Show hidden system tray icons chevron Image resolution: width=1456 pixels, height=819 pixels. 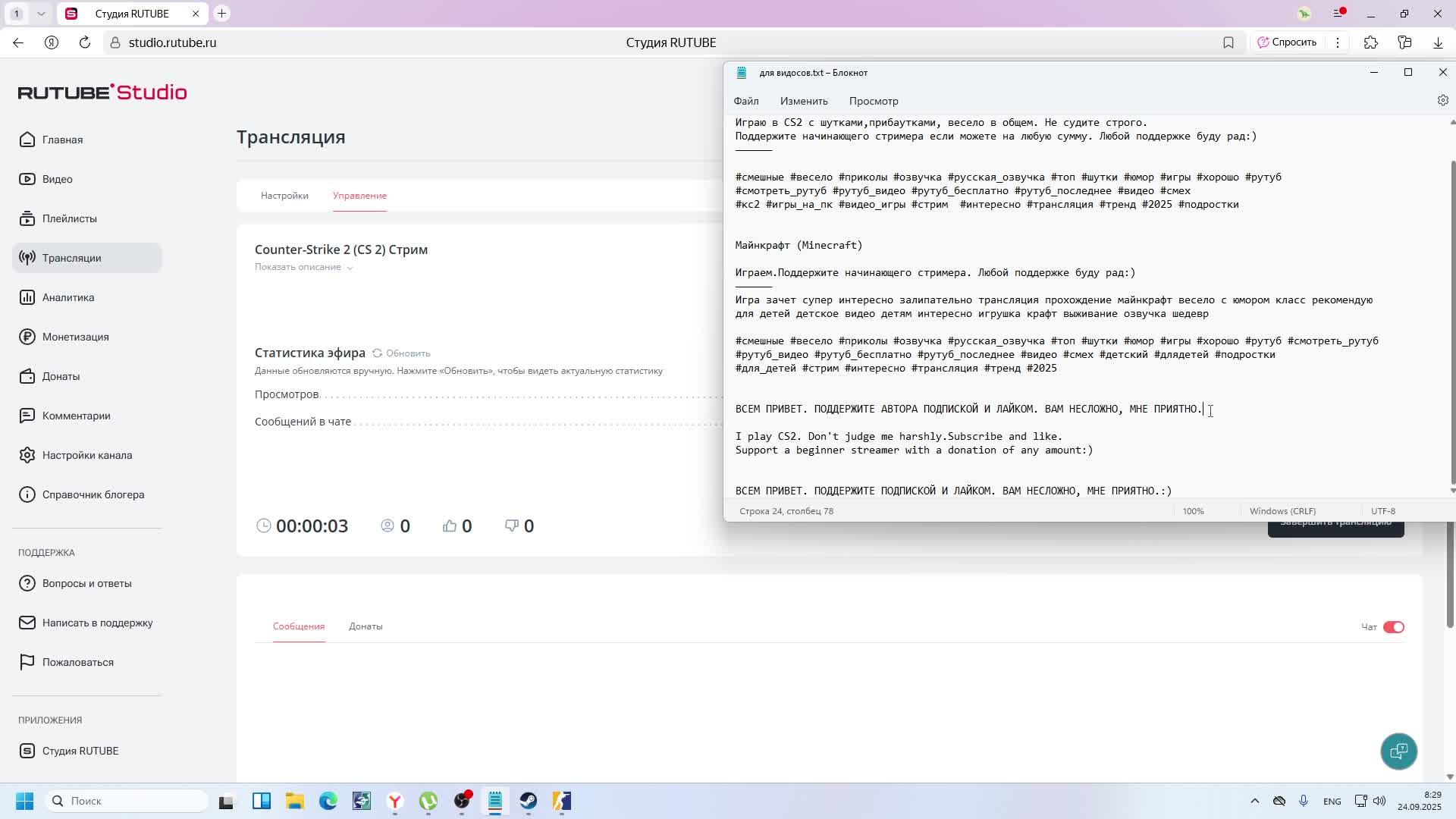click(x=1254, y=801)
